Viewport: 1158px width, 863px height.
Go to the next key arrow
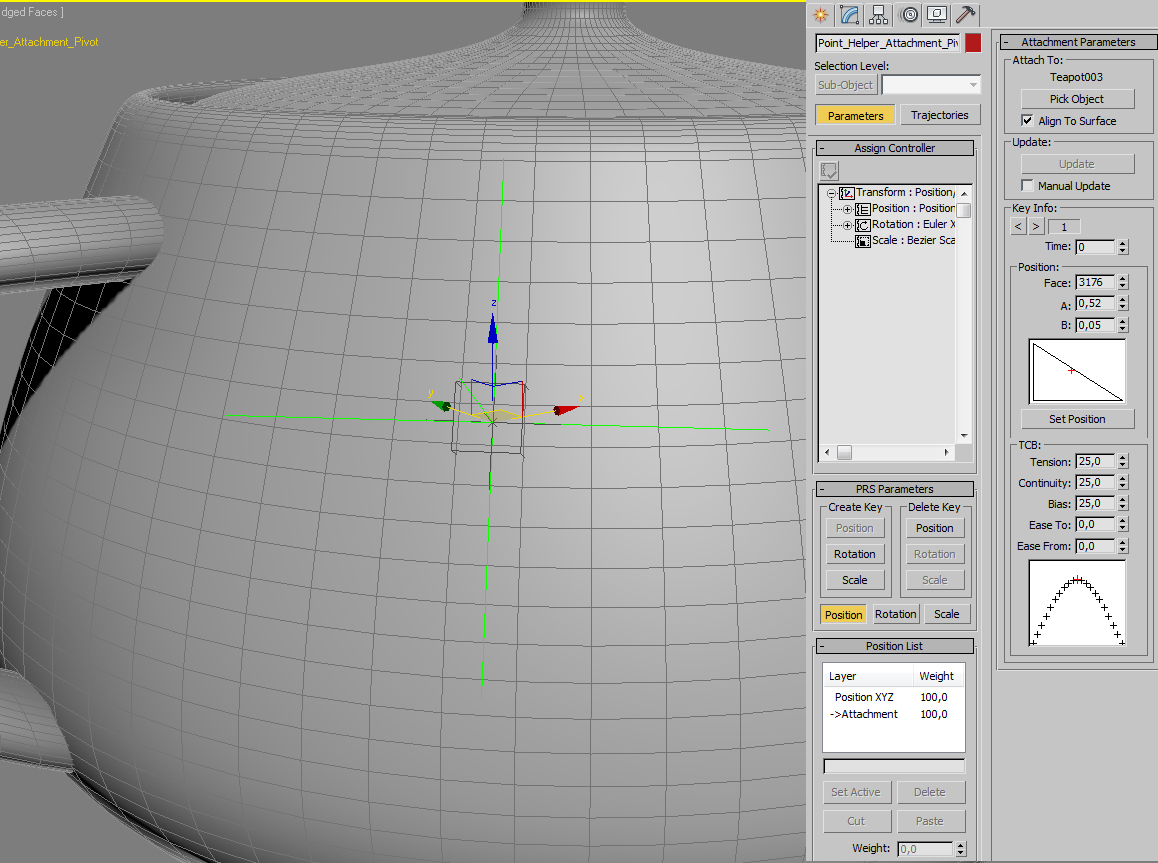pyautogui.click(x=1036, y=227)
